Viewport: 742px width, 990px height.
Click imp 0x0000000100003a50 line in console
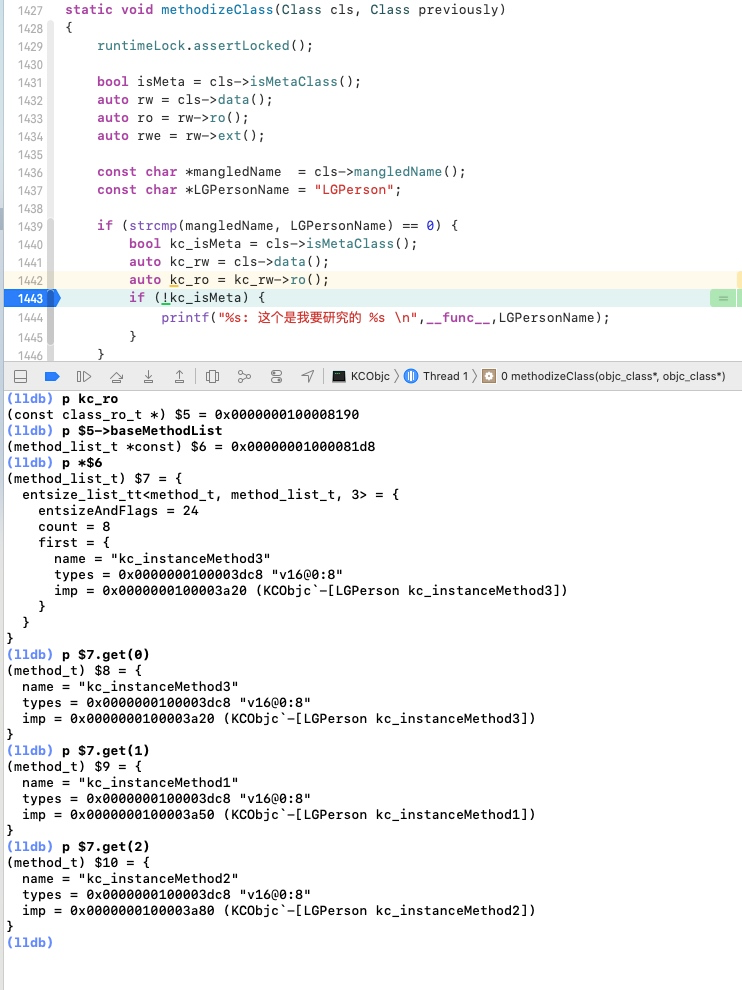click(278, 814)
